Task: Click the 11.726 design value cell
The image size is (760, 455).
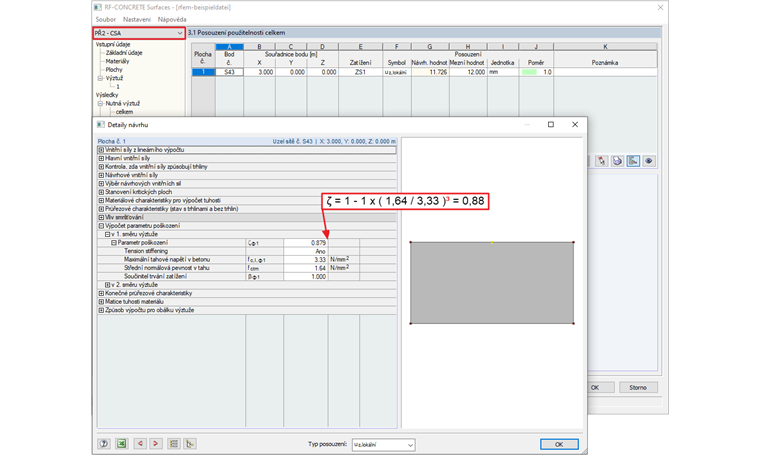Action: (x=430, y=72)
